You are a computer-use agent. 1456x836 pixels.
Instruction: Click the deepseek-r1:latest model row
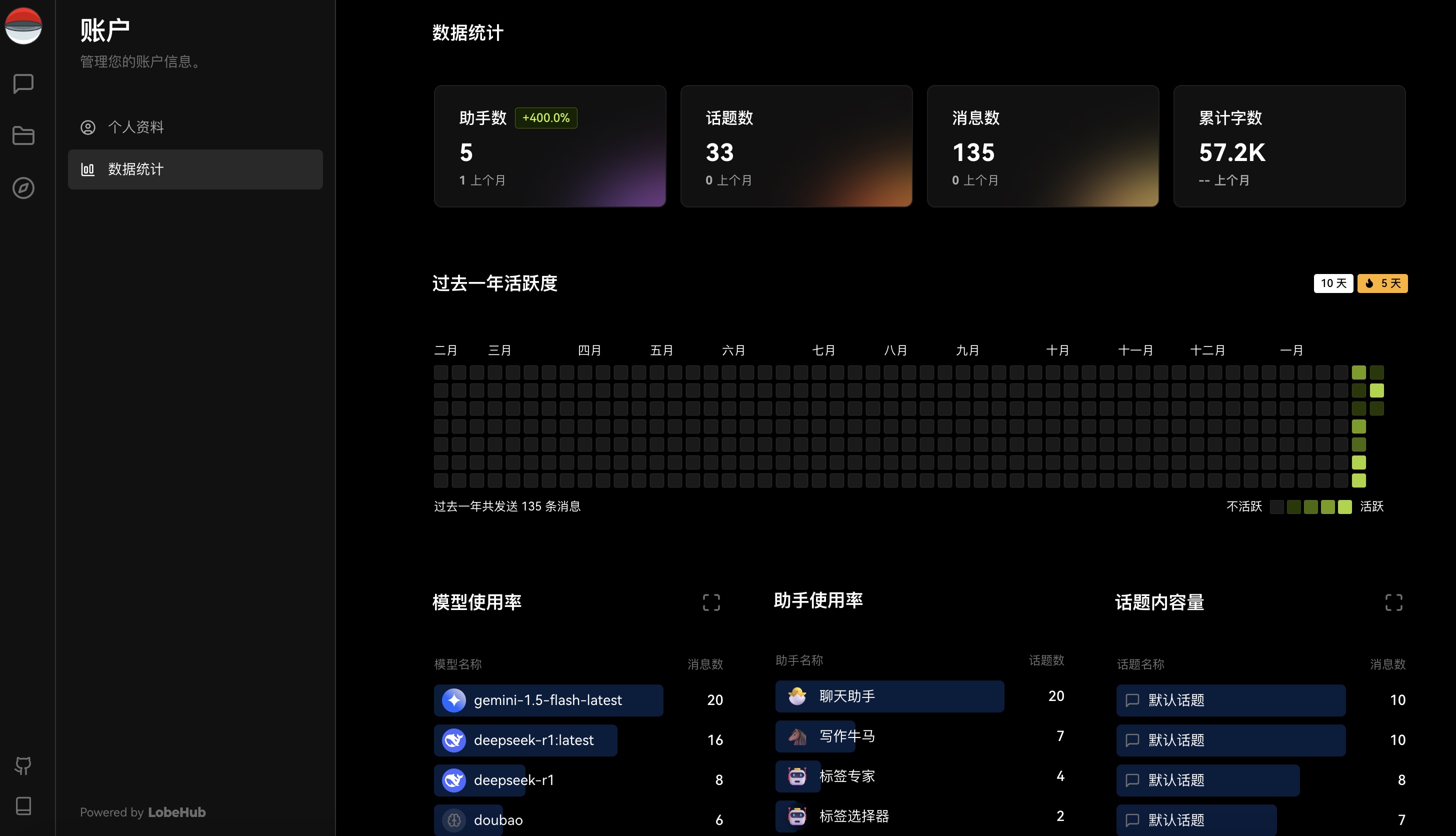(x=578, y=740)
